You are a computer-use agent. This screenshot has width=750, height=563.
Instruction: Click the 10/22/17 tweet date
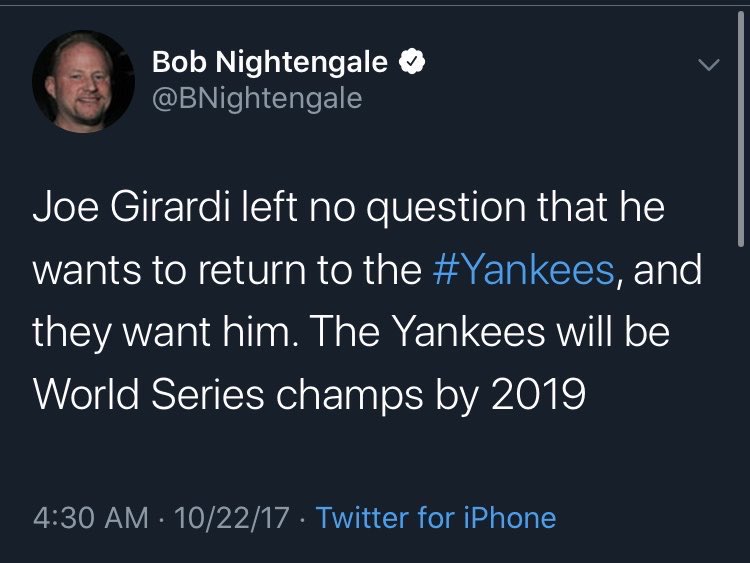[232, 518]
